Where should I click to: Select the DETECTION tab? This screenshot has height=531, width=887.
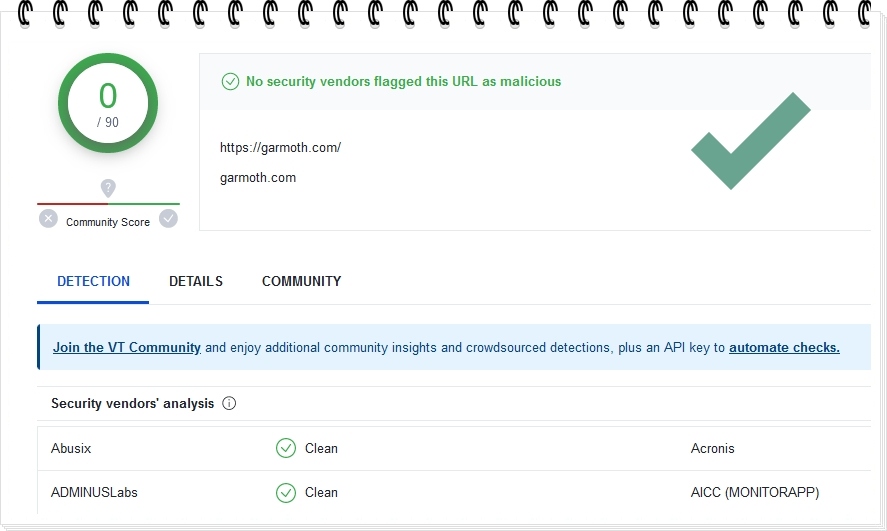[93, 281]
